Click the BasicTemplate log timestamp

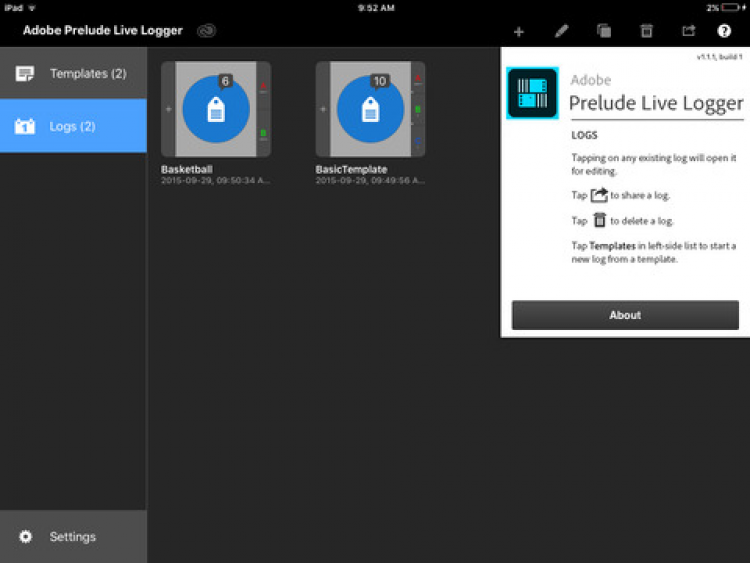[x=370, y=181]
